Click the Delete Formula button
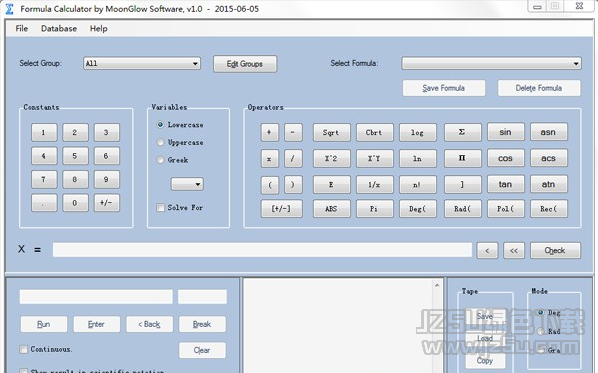The height and width of the screenshot is (373, 598). tap(539, 88)
